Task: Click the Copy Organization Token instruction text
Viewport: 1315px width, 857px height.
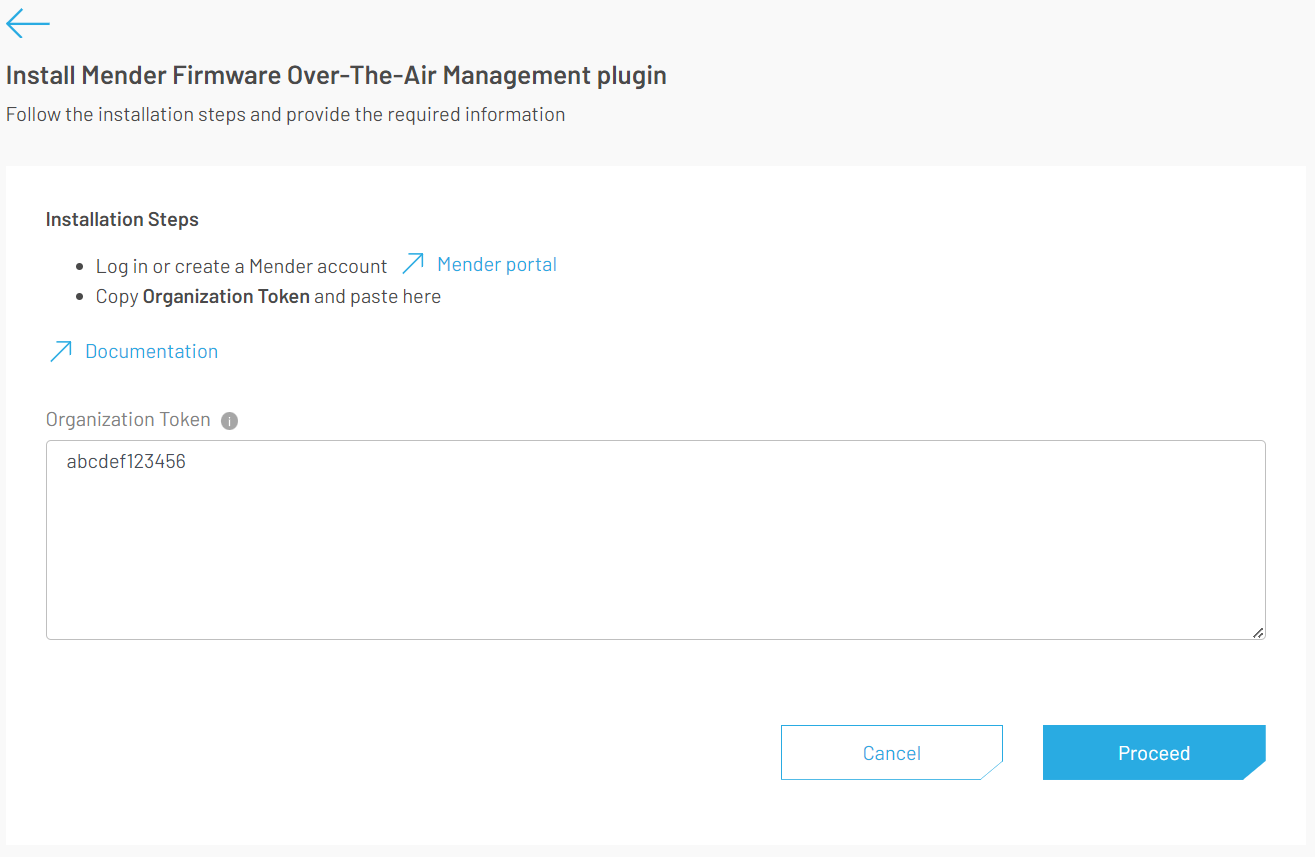Action: click(x=268, y=296)
